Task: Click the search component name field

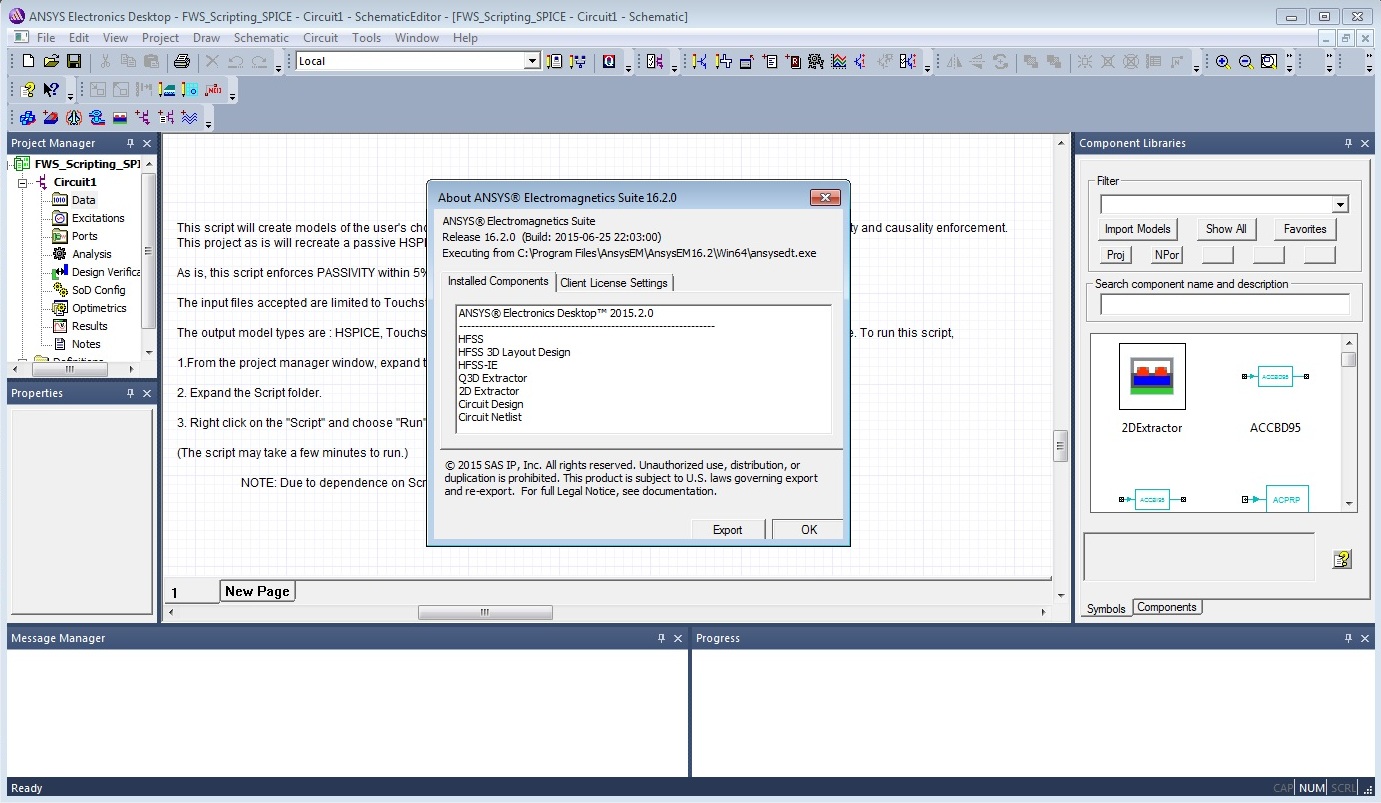Action: (x=1224, y=304)
